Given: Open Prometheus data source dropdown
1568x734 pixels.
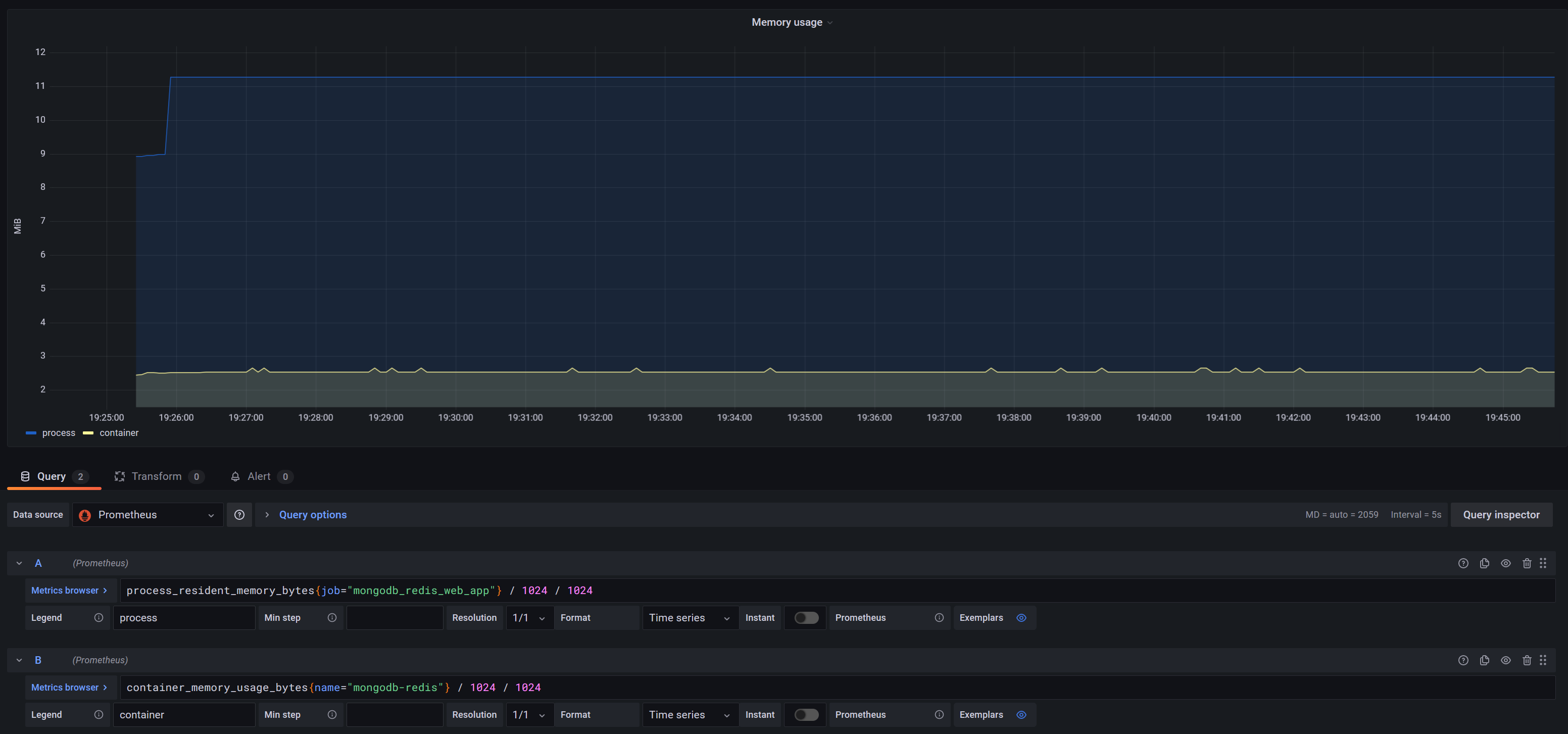Looking at the screenshot, I should point(148,515).
